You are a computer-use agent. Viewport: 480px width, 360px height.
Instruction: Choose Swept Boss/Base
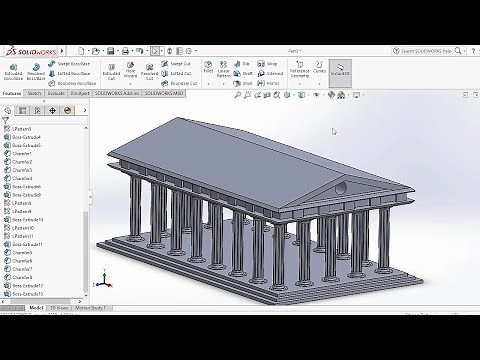[69, 64]
